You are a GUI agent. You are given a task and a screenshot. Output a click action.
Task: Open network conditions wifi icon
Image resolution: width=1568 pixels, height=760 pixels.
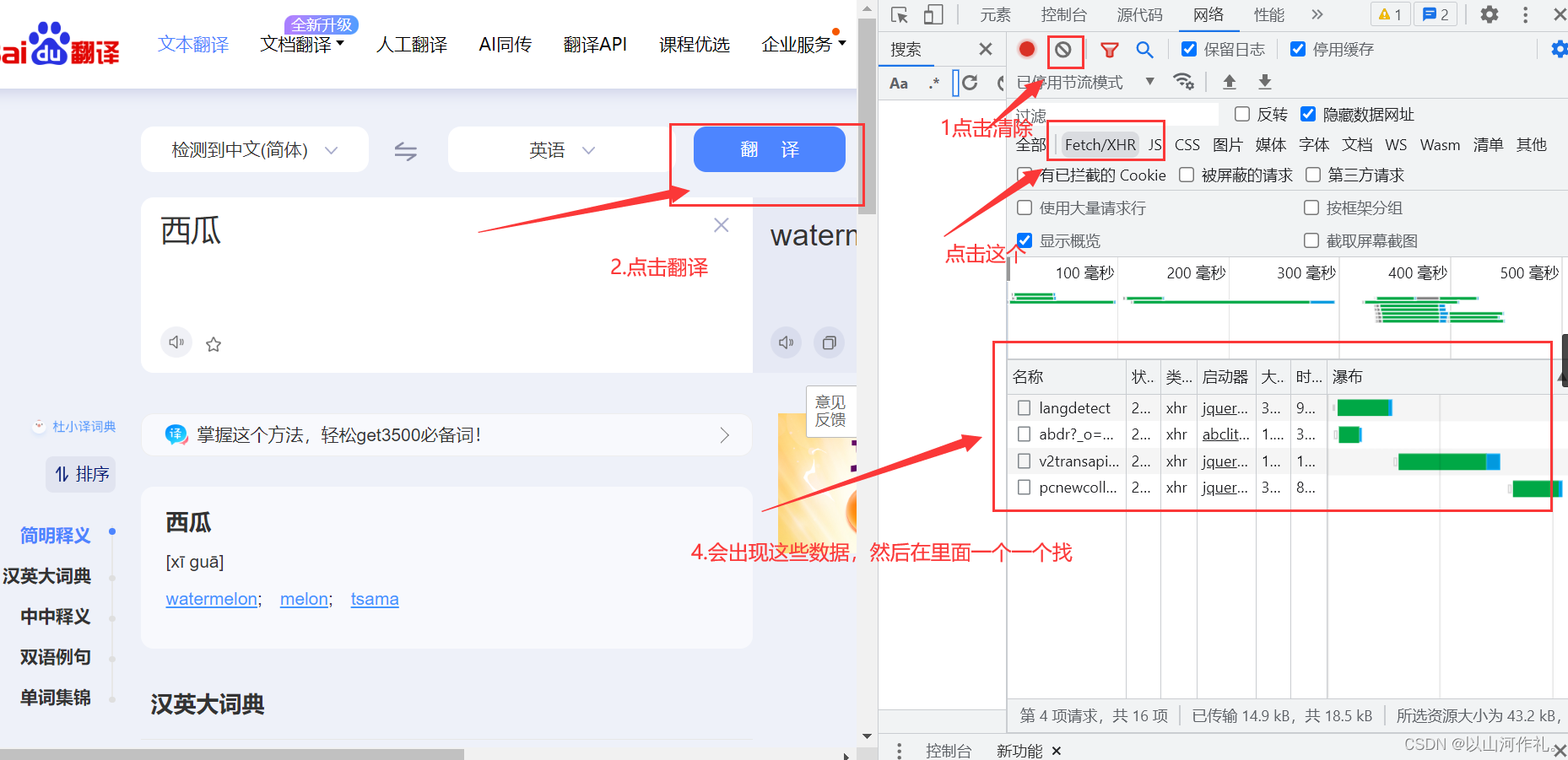point(1183,82)
